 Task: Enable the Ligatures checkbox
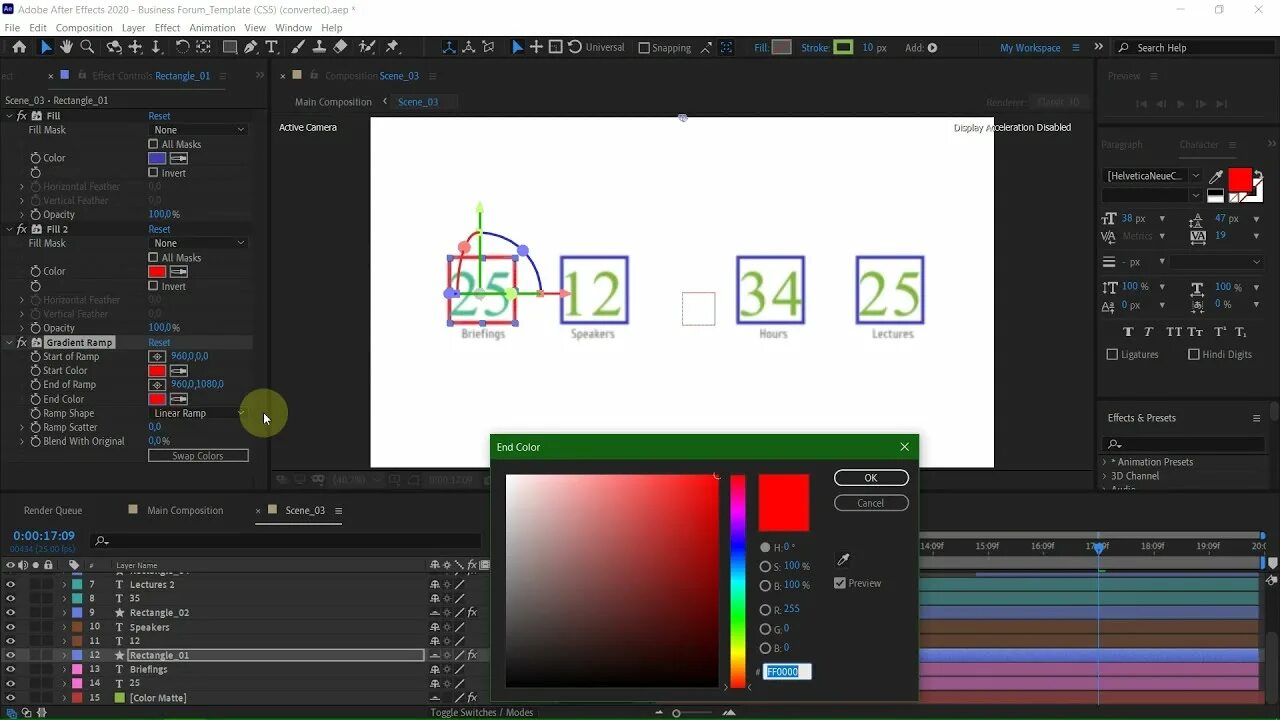tap(1112, 354)
